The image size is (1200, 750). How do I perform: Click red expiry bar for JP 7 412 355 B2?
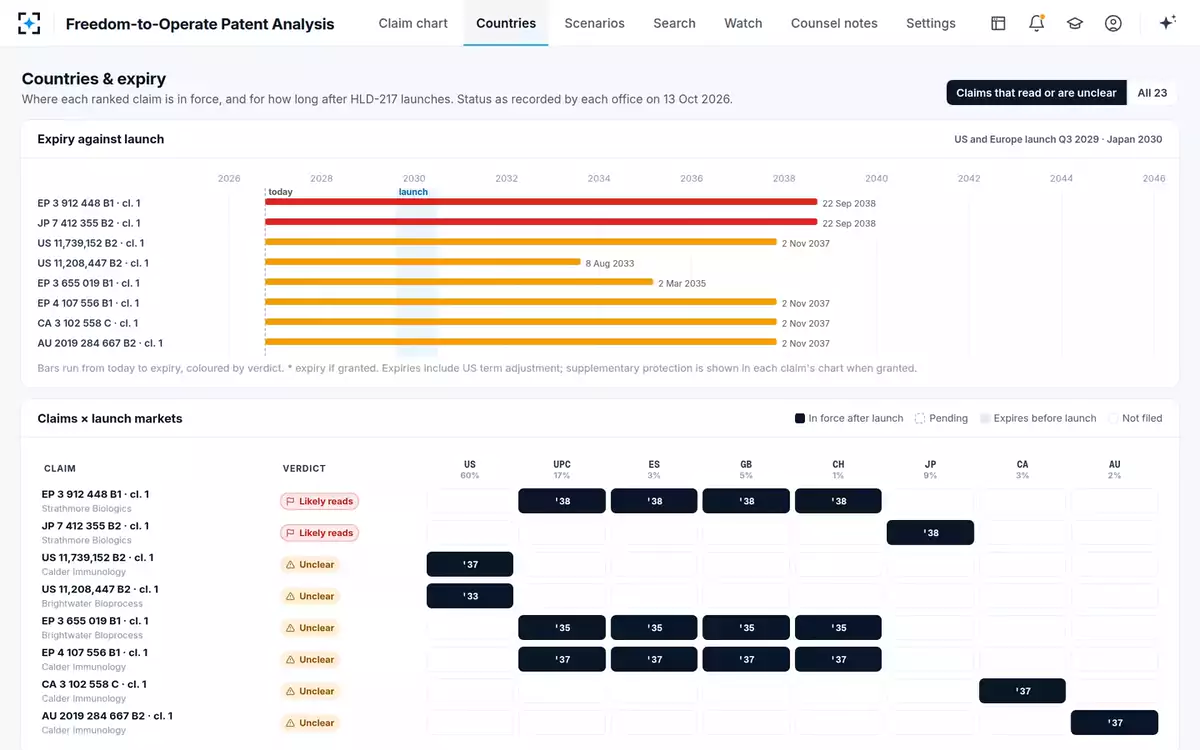(x=541, y=222)
